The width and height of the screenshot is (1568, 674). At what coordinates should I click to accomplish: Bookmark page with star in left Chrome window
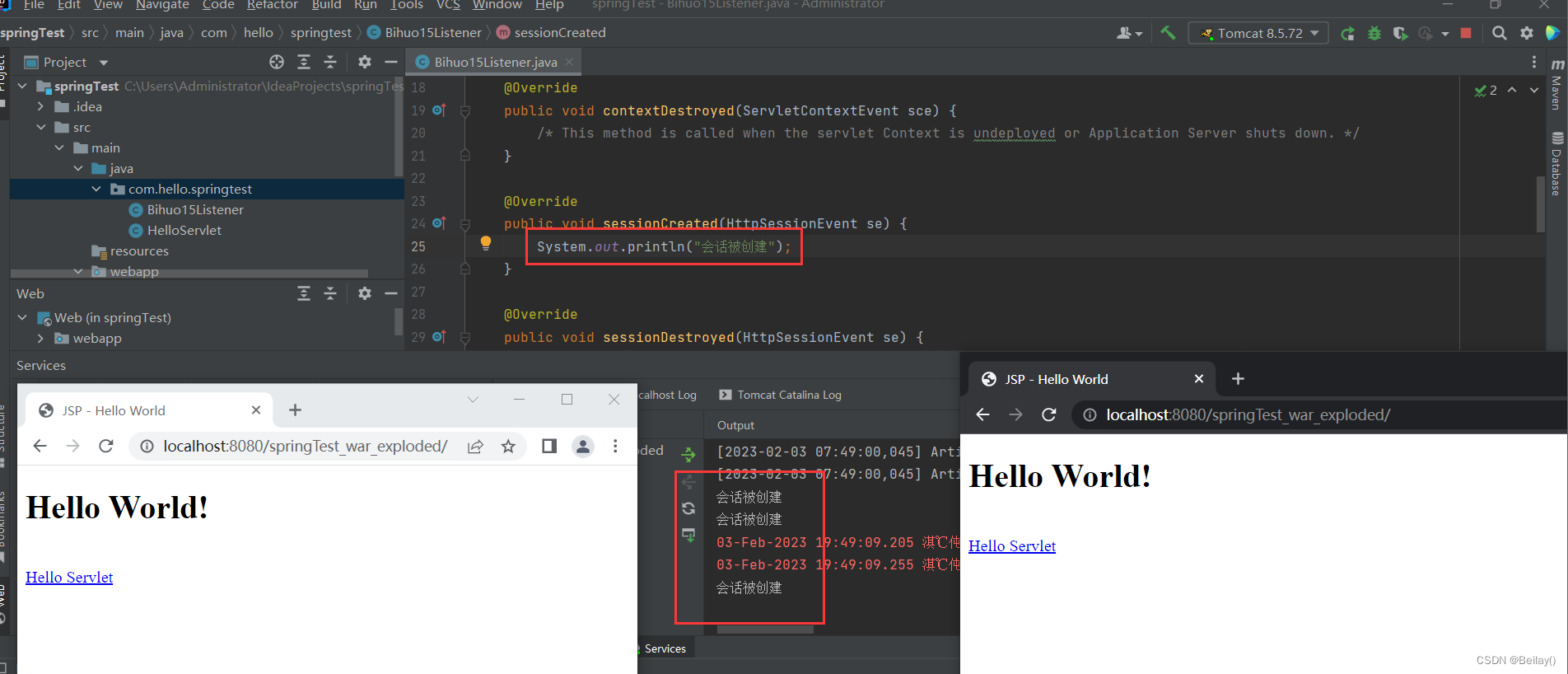pyautogui.click(x=508, y=446)
